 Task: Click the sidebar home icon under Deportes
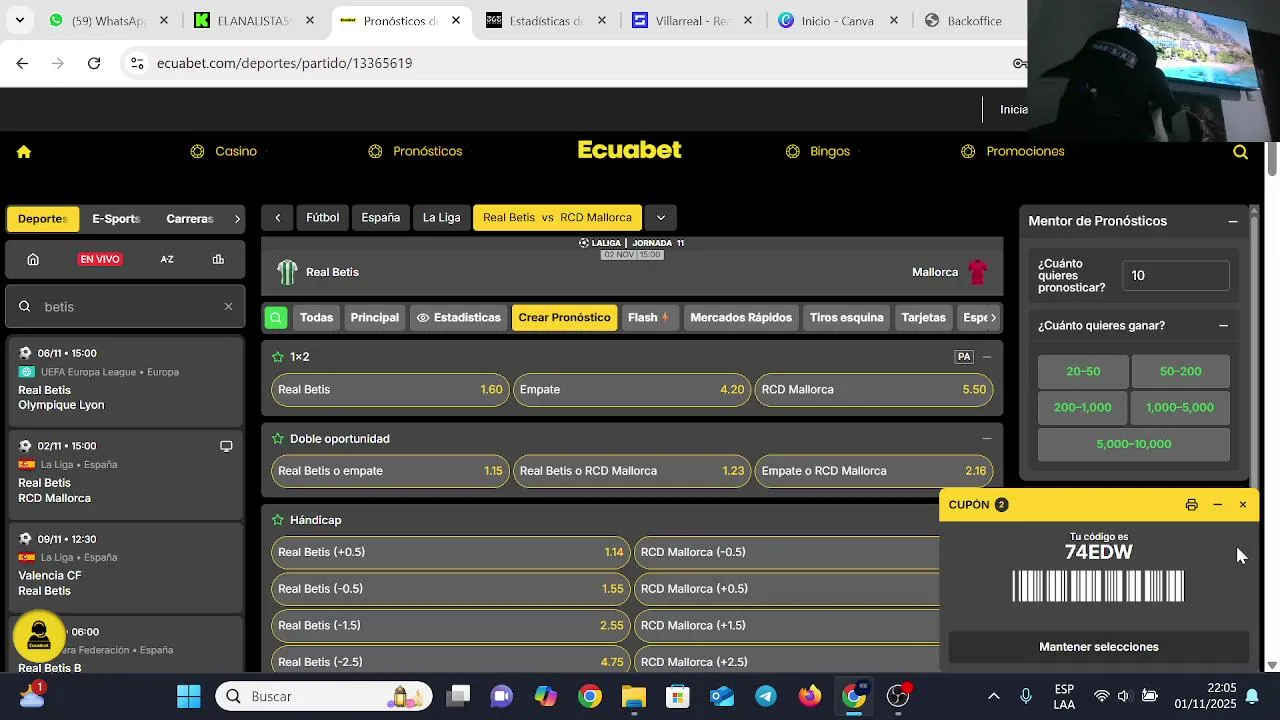(33, 259)
